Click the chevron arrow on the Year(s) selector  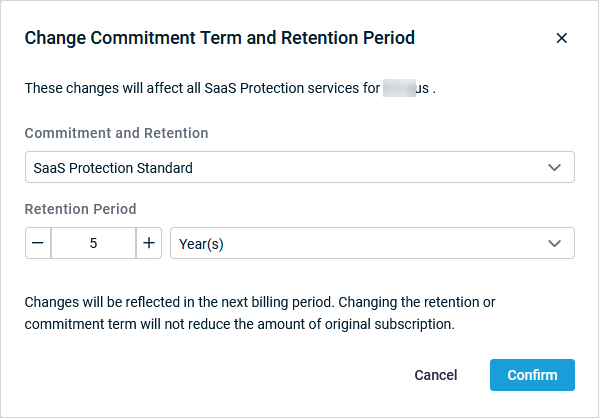(x=554, y=243)
